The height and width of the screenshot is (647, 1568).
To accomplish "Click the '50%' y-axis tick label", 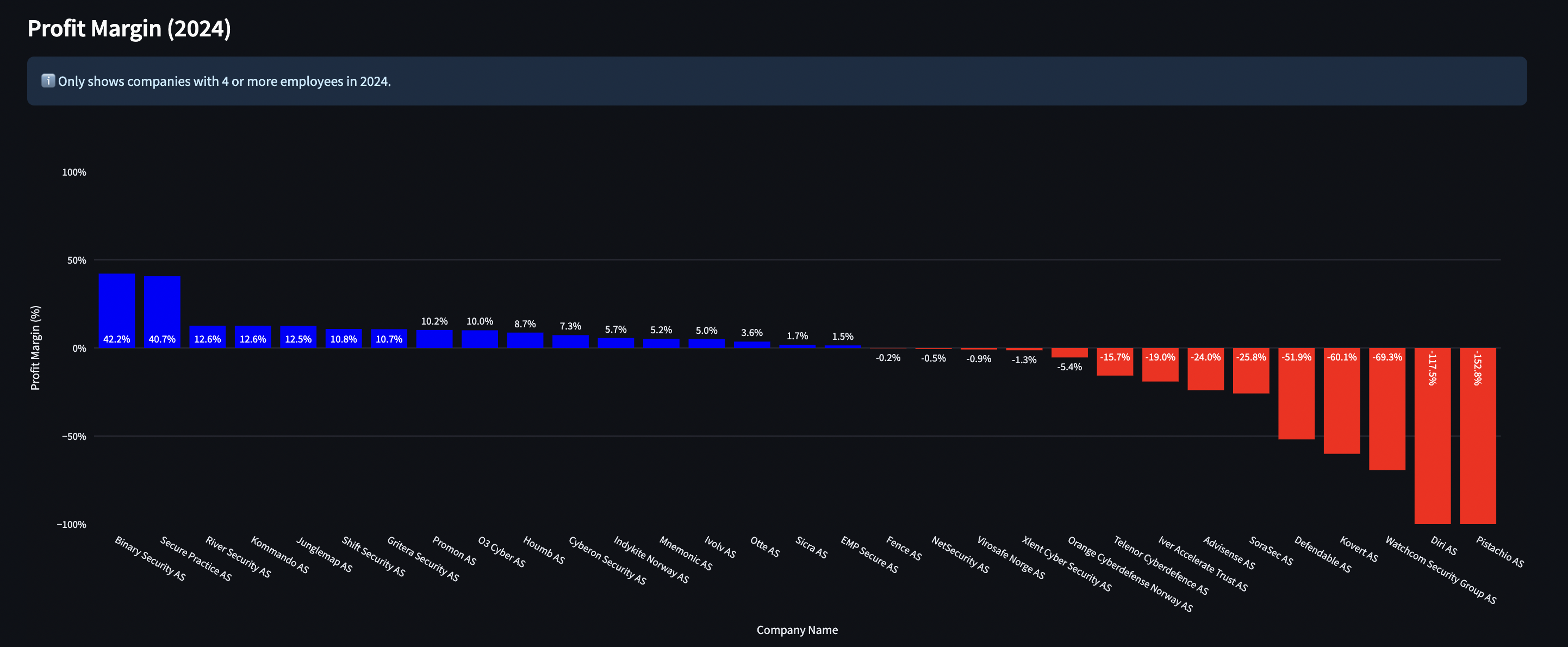I will [x=77, y=260].
